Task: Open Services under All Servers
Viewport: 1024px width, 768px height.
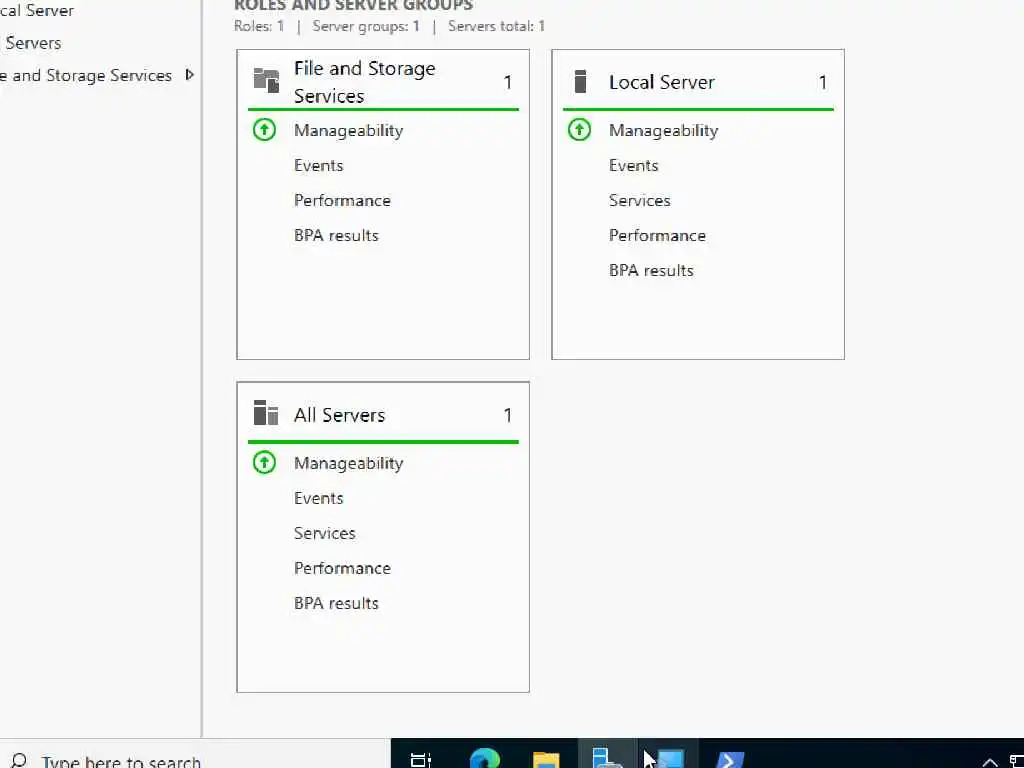Action: point(325,534)
